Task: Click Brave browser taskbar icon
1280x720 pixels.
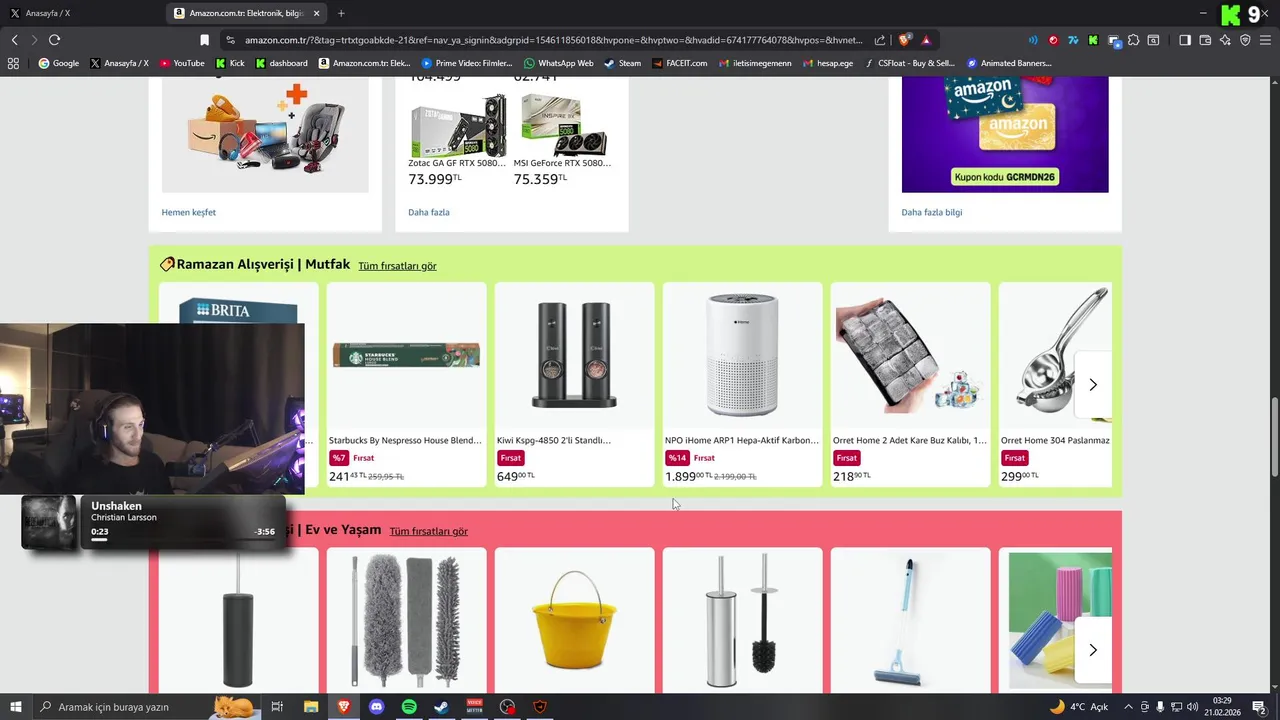Action: click(x=344, y=707)
